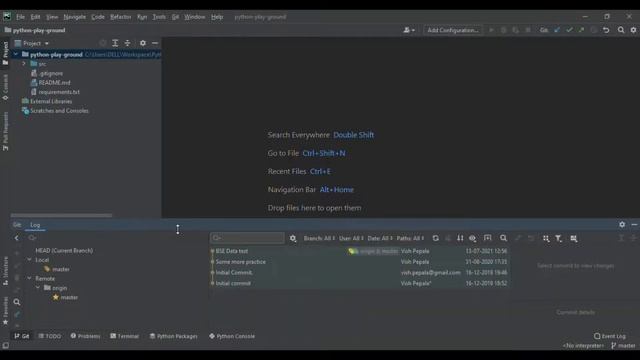Collapse the python-play-ground root folder

pos(16,54)
